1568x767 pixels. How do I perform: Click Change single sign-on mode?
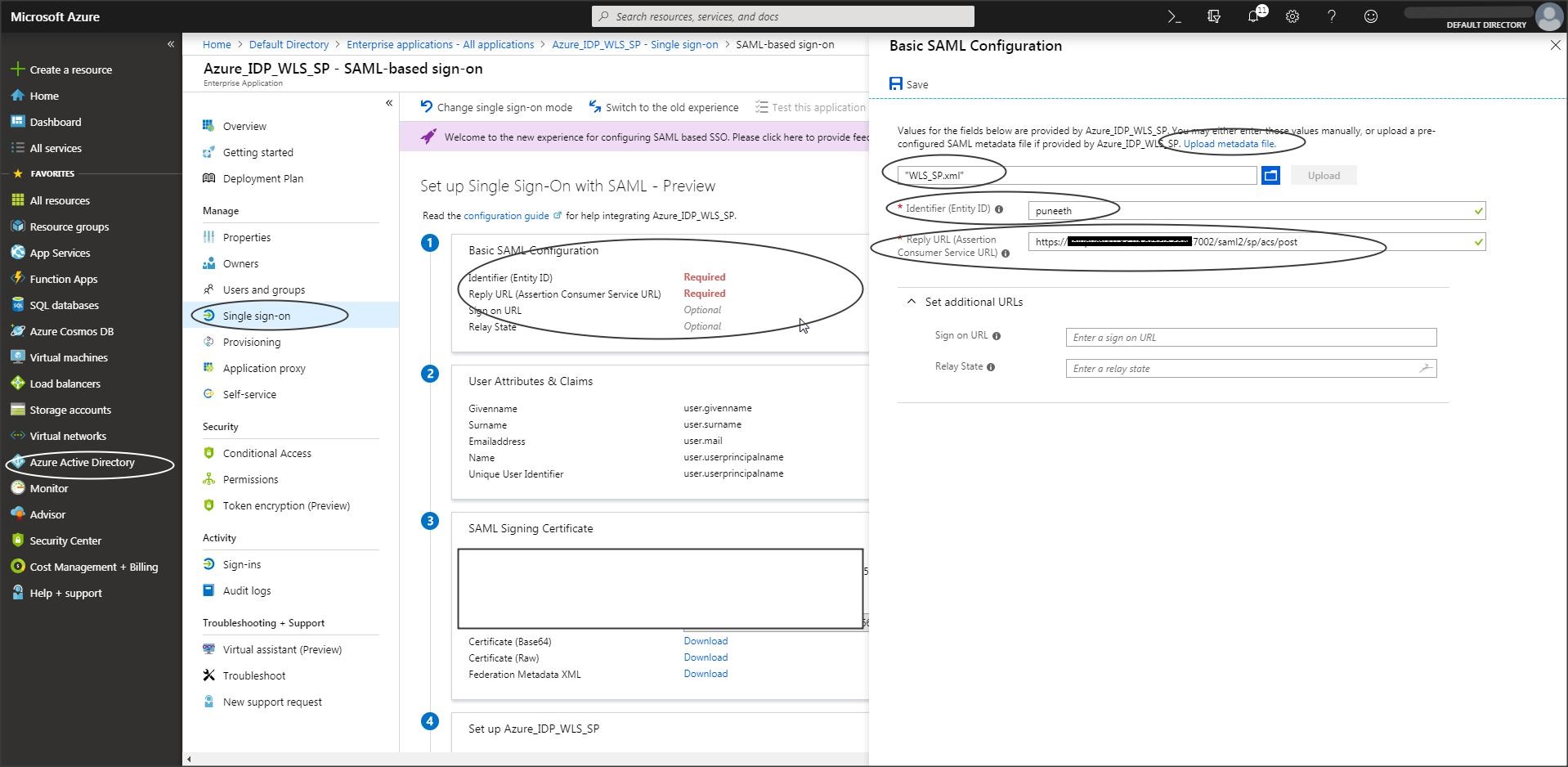click(x=496, y=107)
